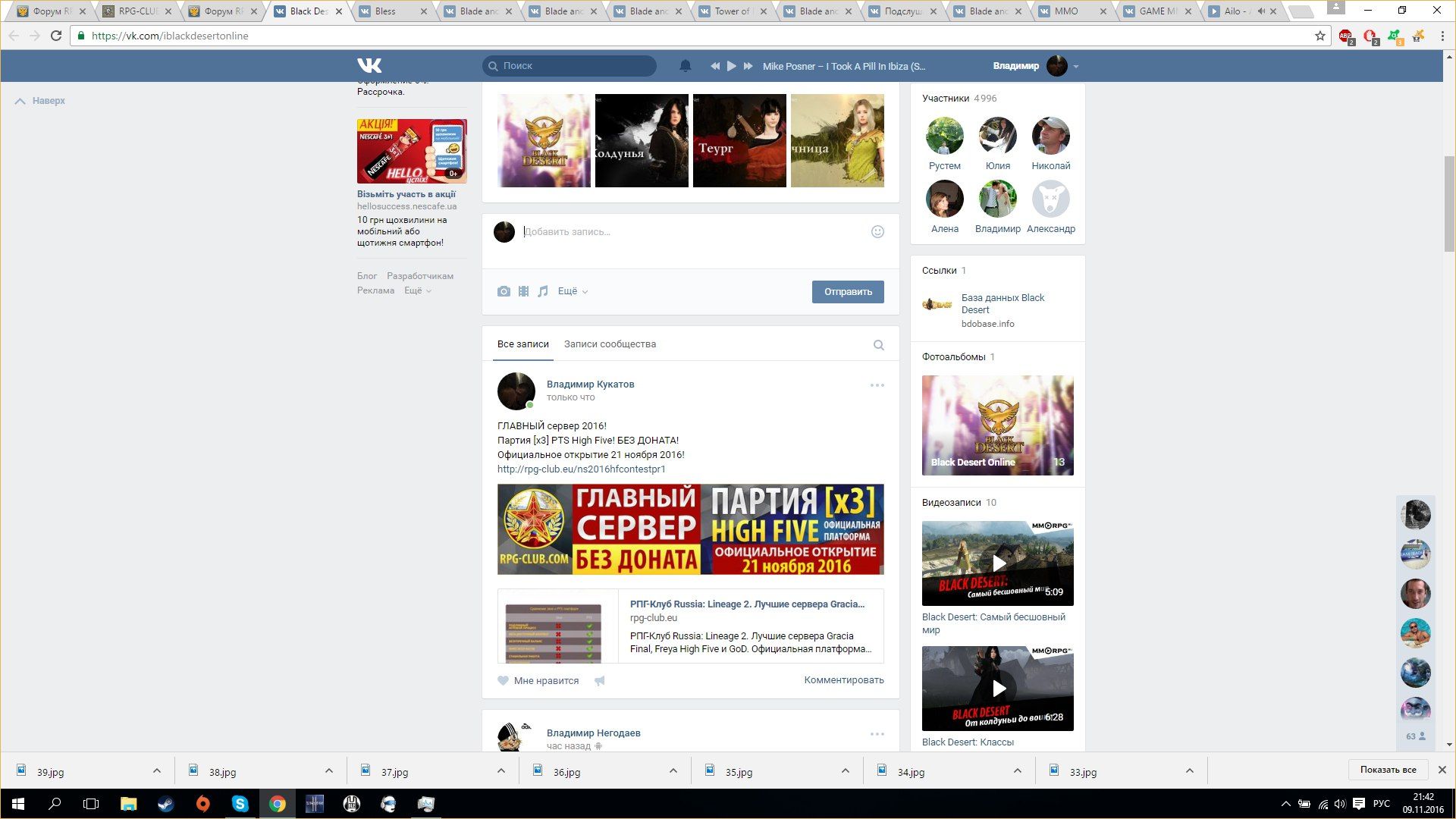Open Windows taskbar search

55,804
